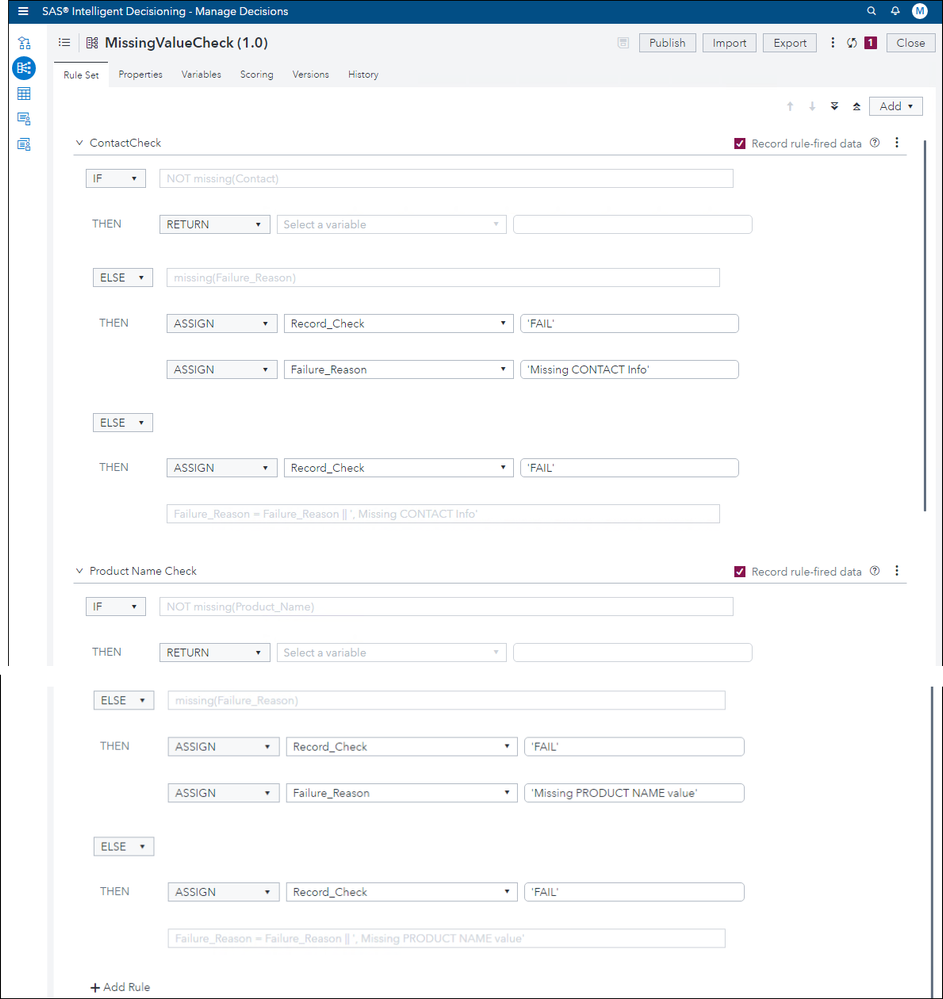Image resolution: width=943 pixels, height=999 pixels.
Task: Click the move-to-bottom double arrow icon
Action: [x=834, y=106]
